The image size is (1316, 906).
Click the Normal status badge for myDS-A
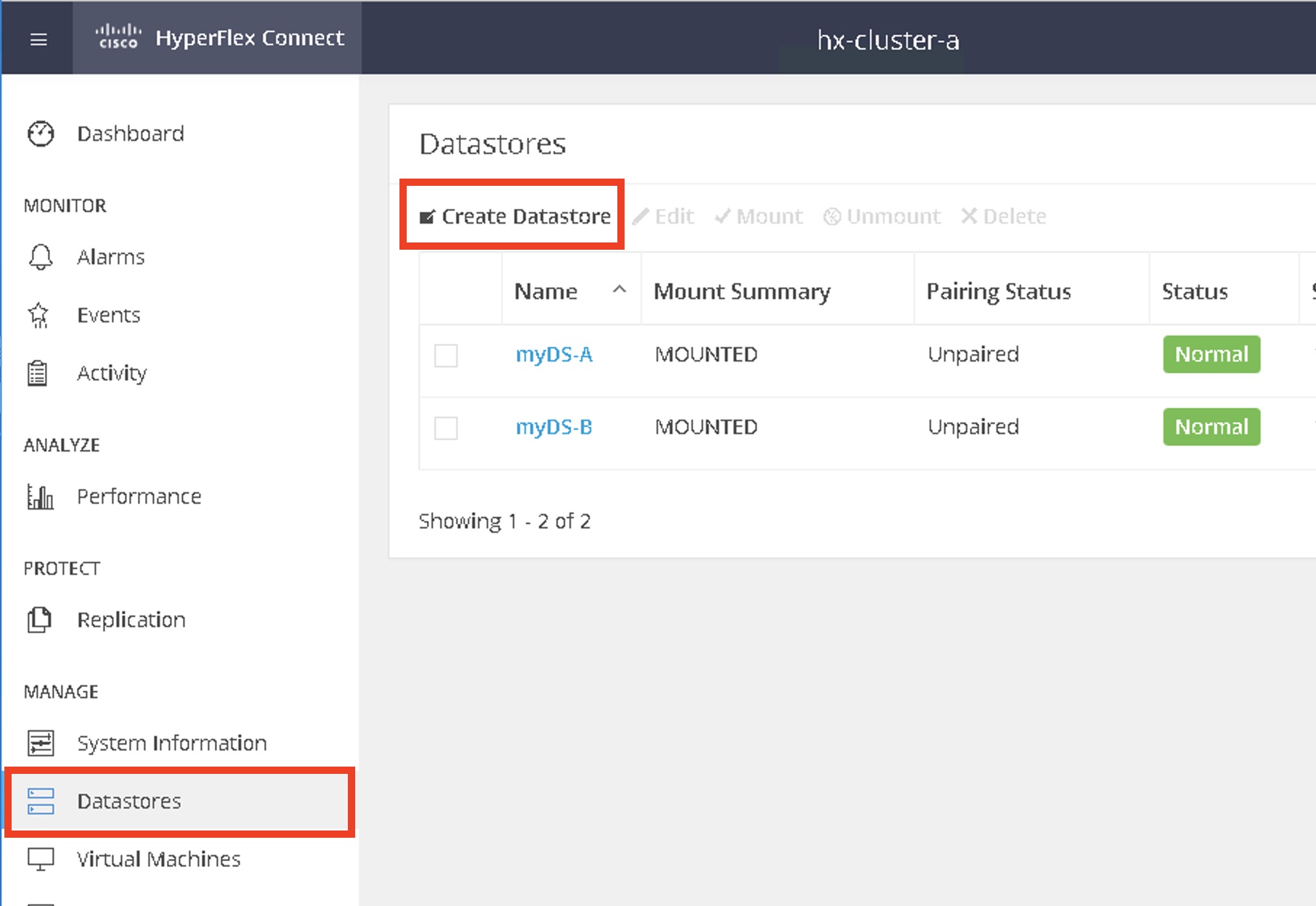pyautogui.click(x=1211, y=354)
